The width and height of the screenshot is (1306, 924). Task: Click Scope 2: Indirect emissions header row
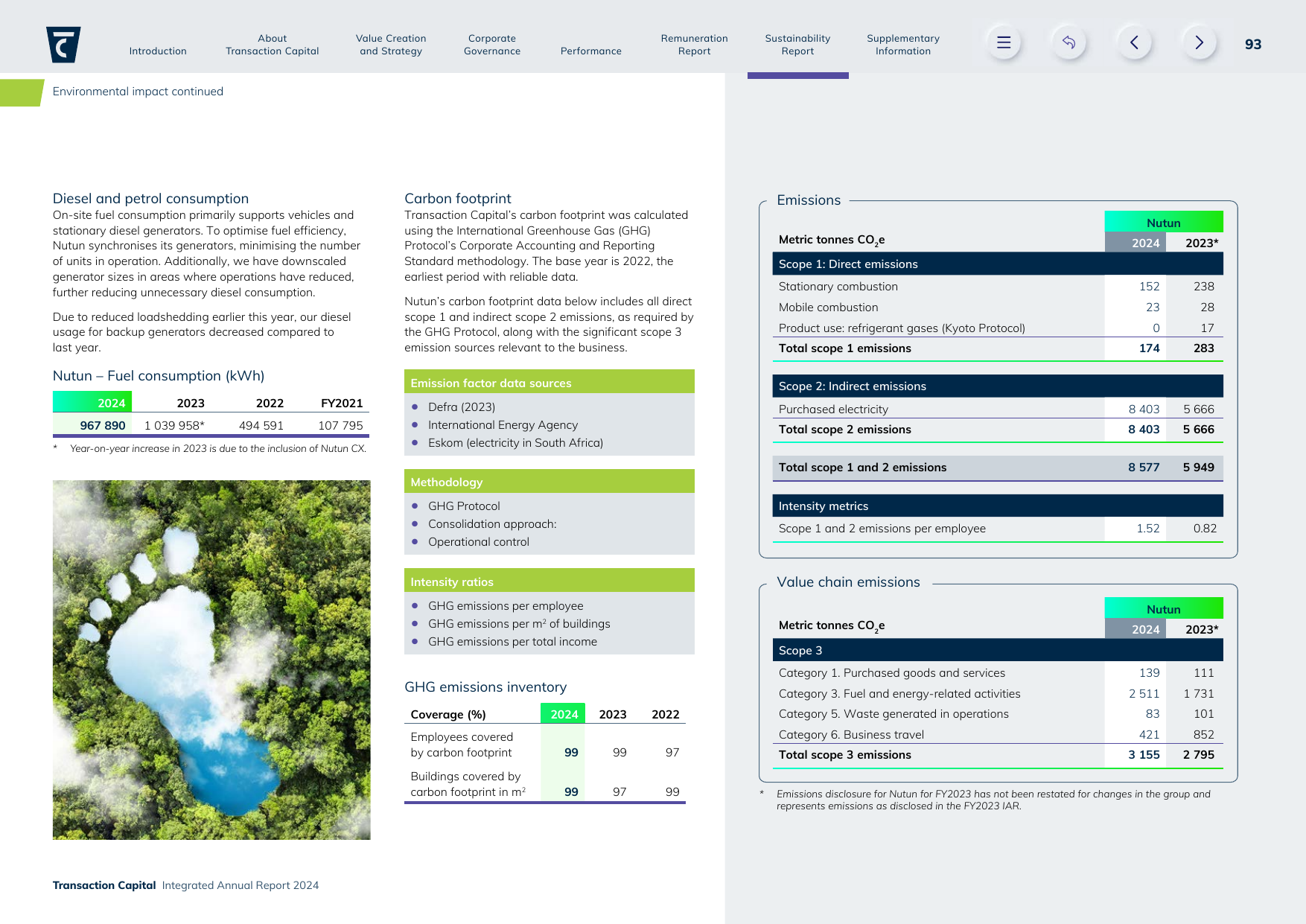click(998, 386)
